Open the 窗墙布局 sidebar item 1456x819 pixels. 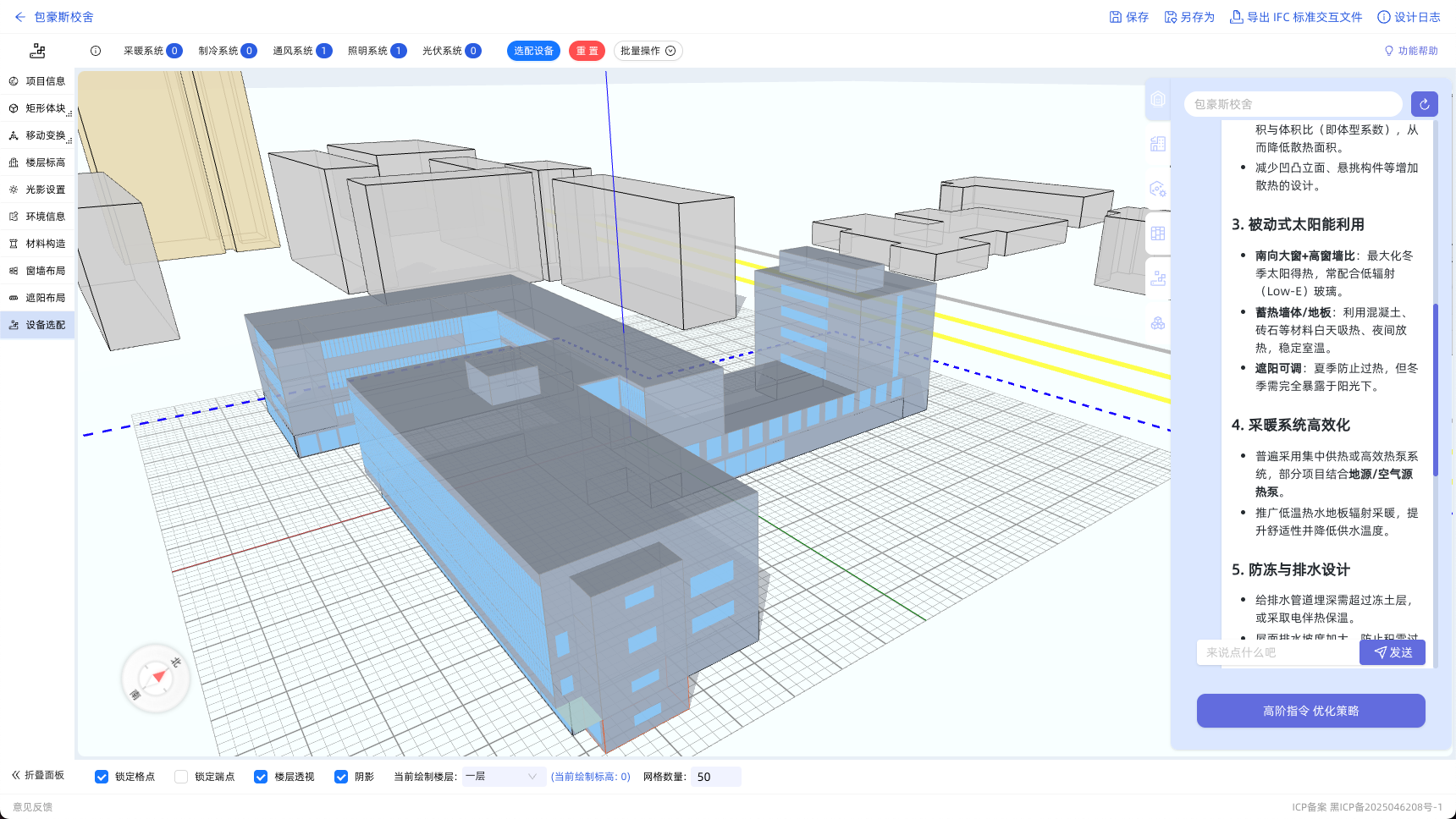click(x=37, y=271)
